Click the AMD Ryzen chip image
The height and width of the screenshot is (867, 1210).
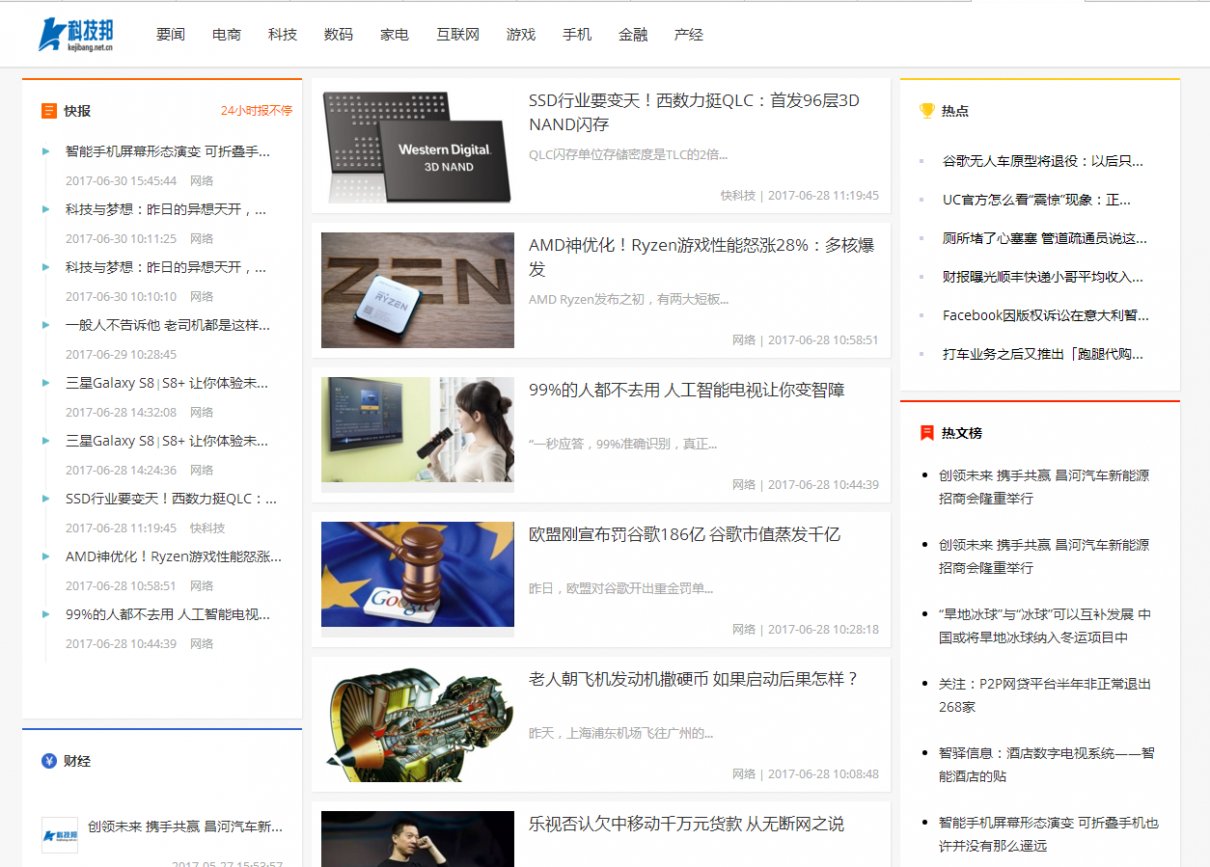[x=417, y=290]
